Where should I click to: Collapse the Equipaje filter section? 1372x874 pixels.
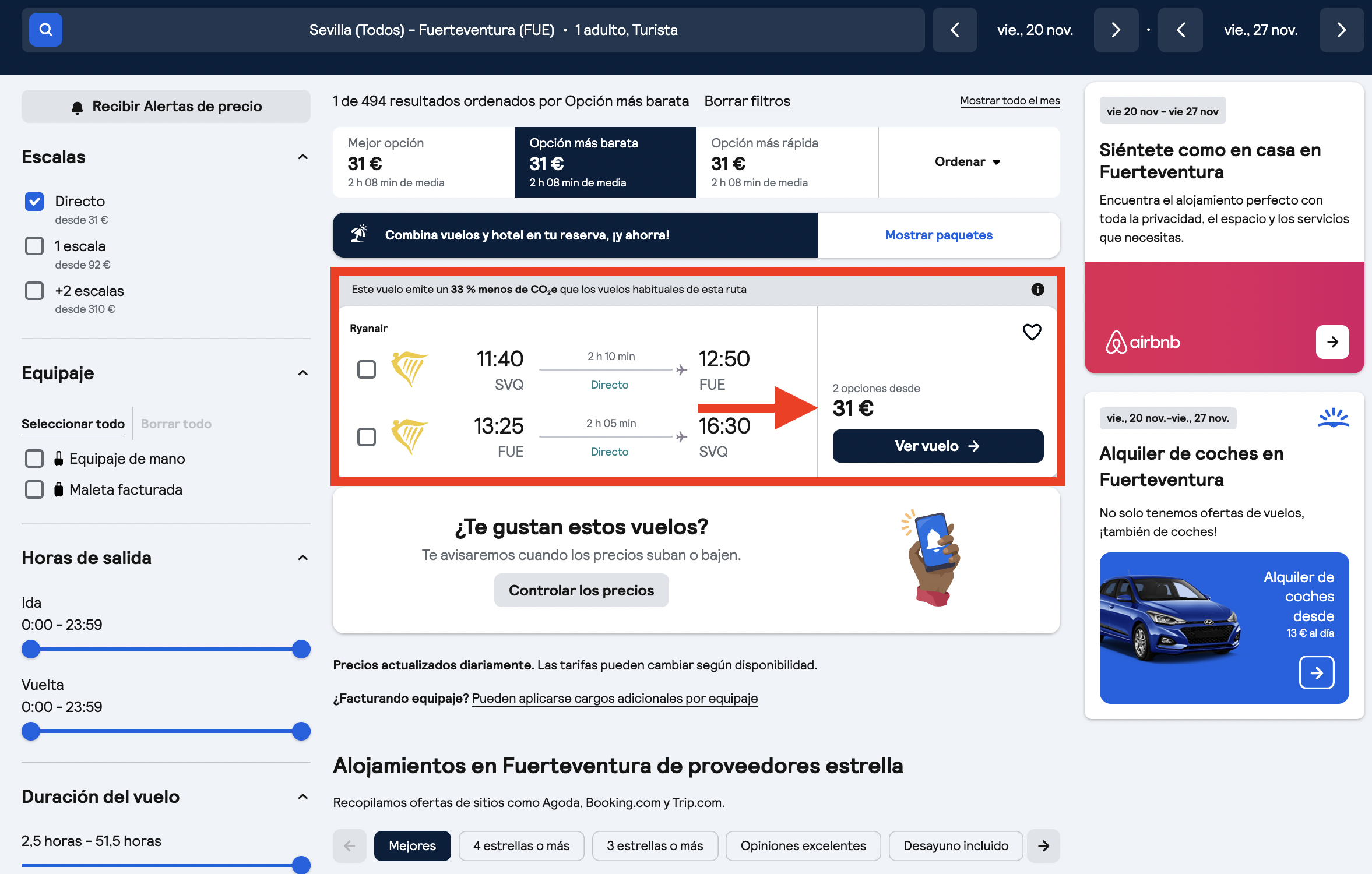pos(302,373)
